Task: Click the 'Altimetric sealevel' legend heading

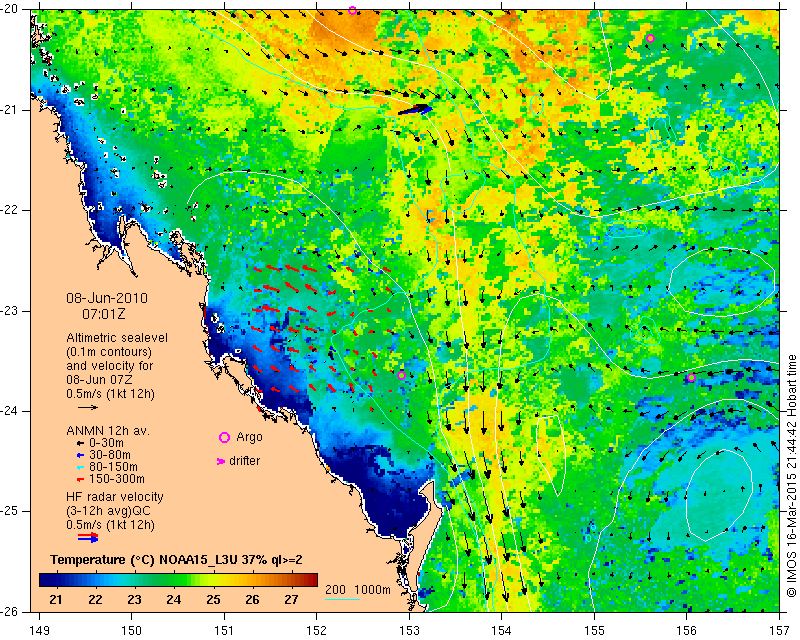Action: point(117,338)
